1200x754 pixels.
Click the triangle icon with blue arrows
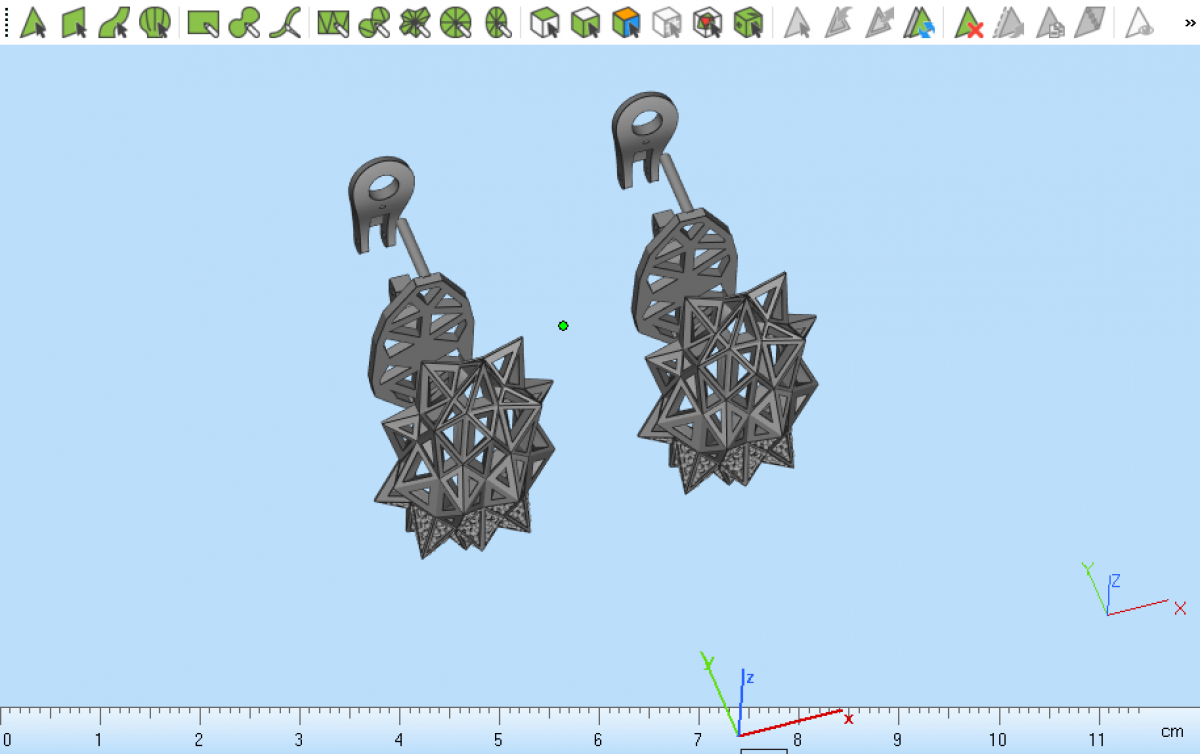919,22
